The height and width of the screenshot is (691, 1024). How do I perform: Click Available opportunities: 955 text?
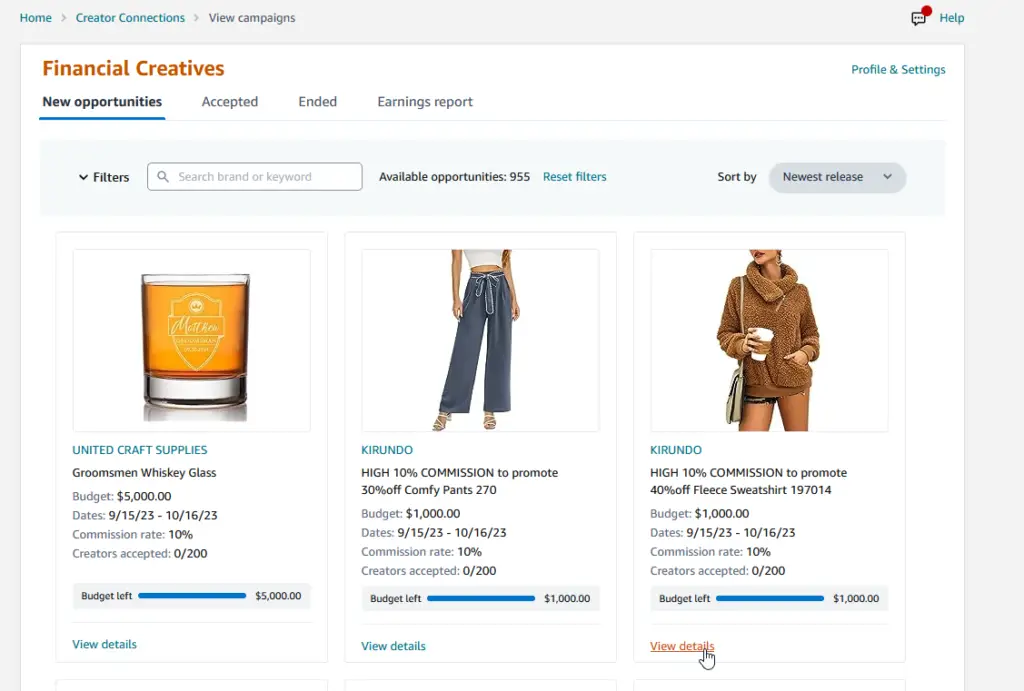(x=455, y=177)
